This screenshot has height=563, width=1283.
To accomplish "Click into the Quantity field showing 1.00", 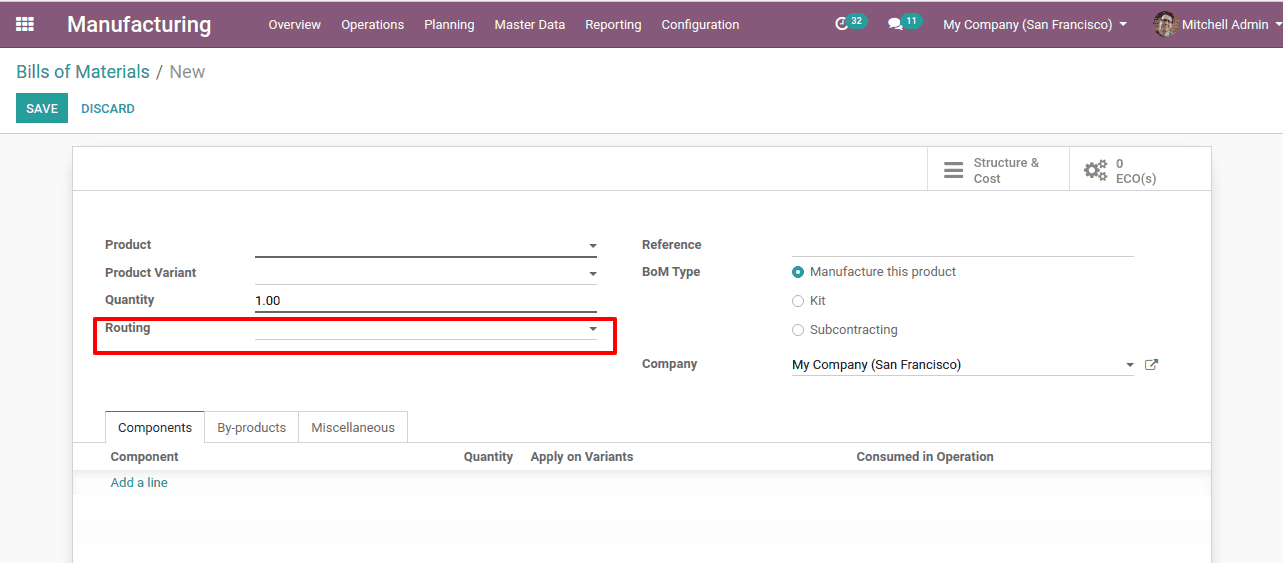I will click(x=426, y=300).
